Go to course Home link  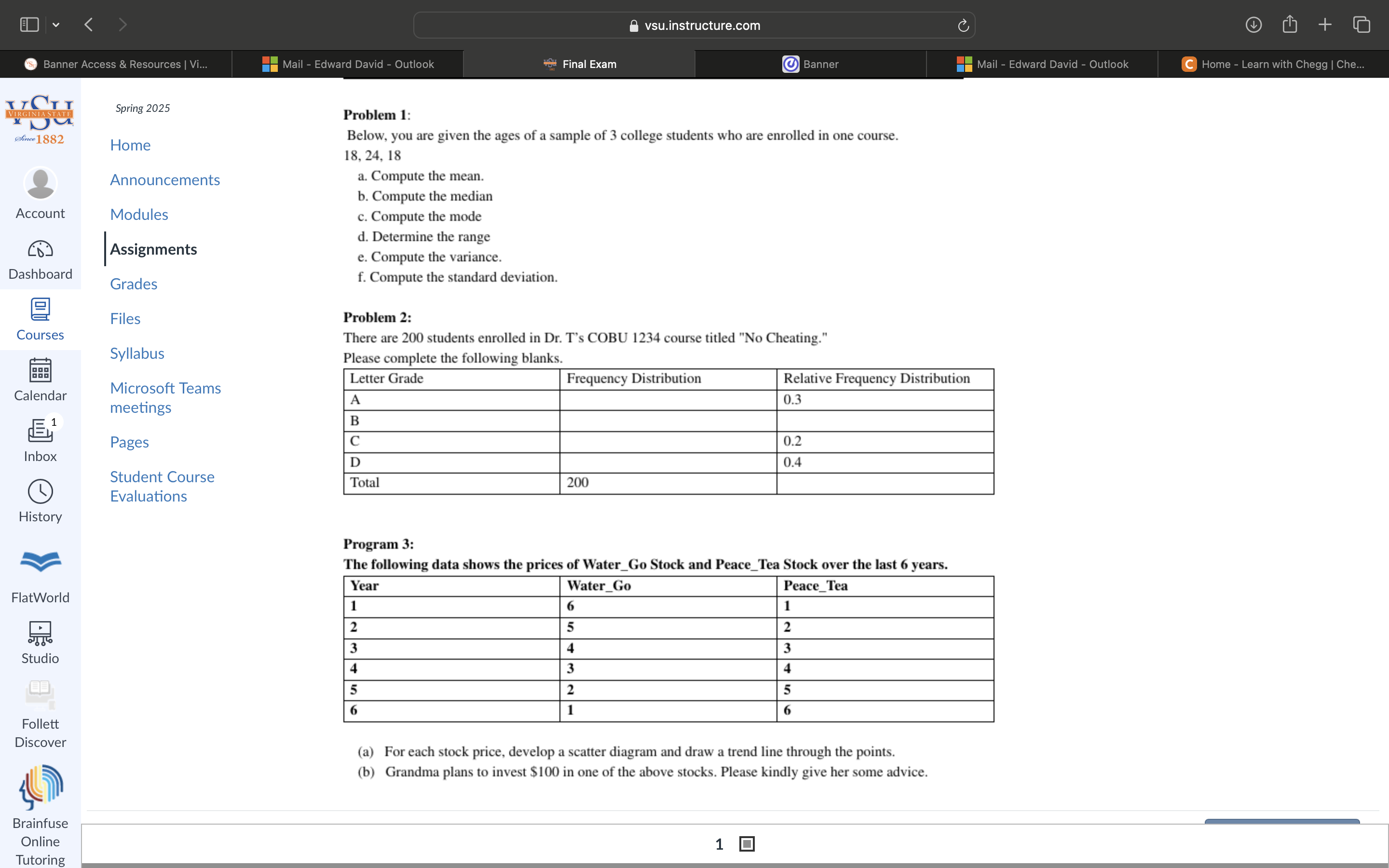pos(130,145)
